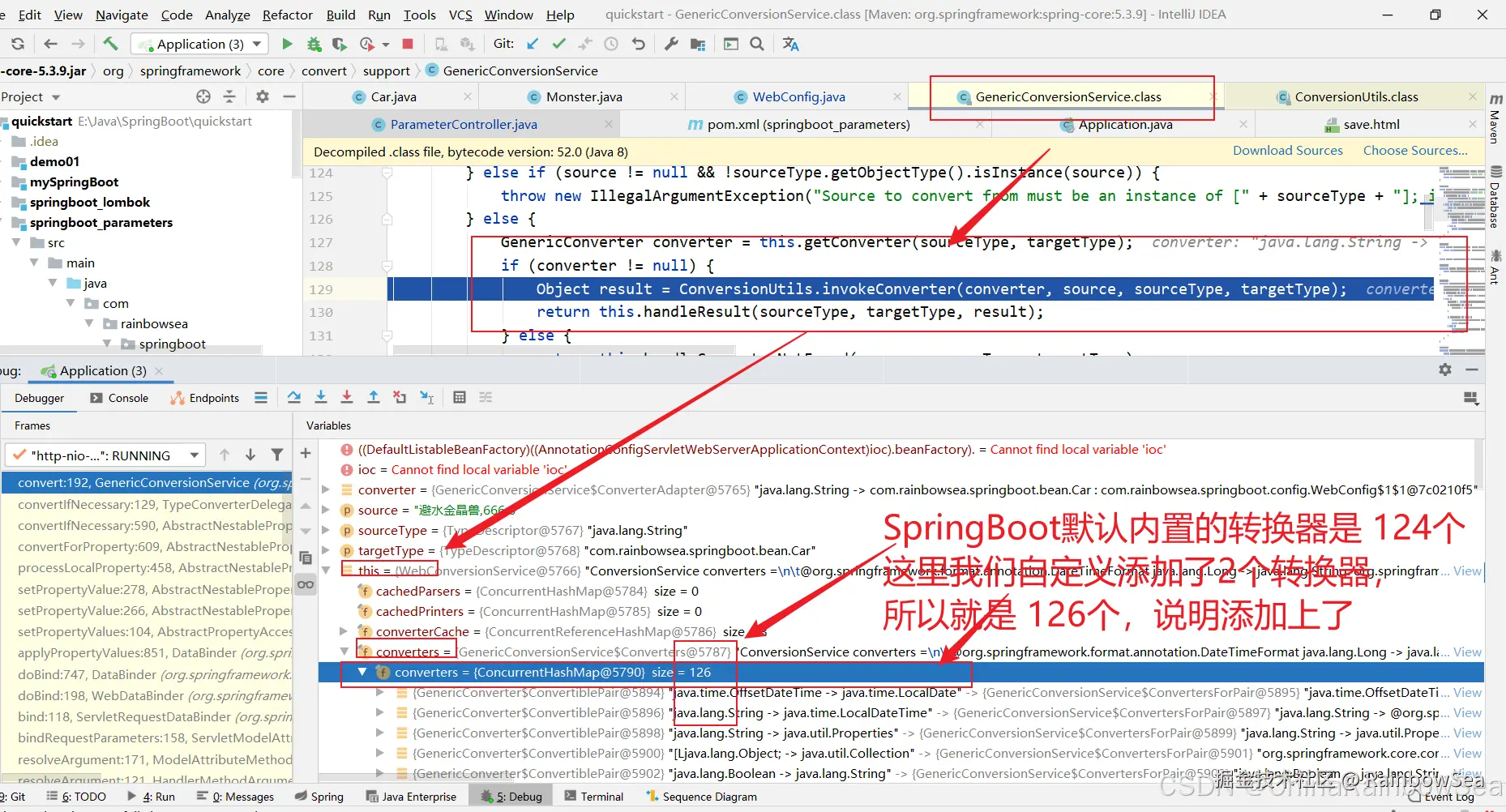Image resolution: width=1506 pixels, height=812 pixels.
Task: Open settings via the wrench icon
Action: 671,44
